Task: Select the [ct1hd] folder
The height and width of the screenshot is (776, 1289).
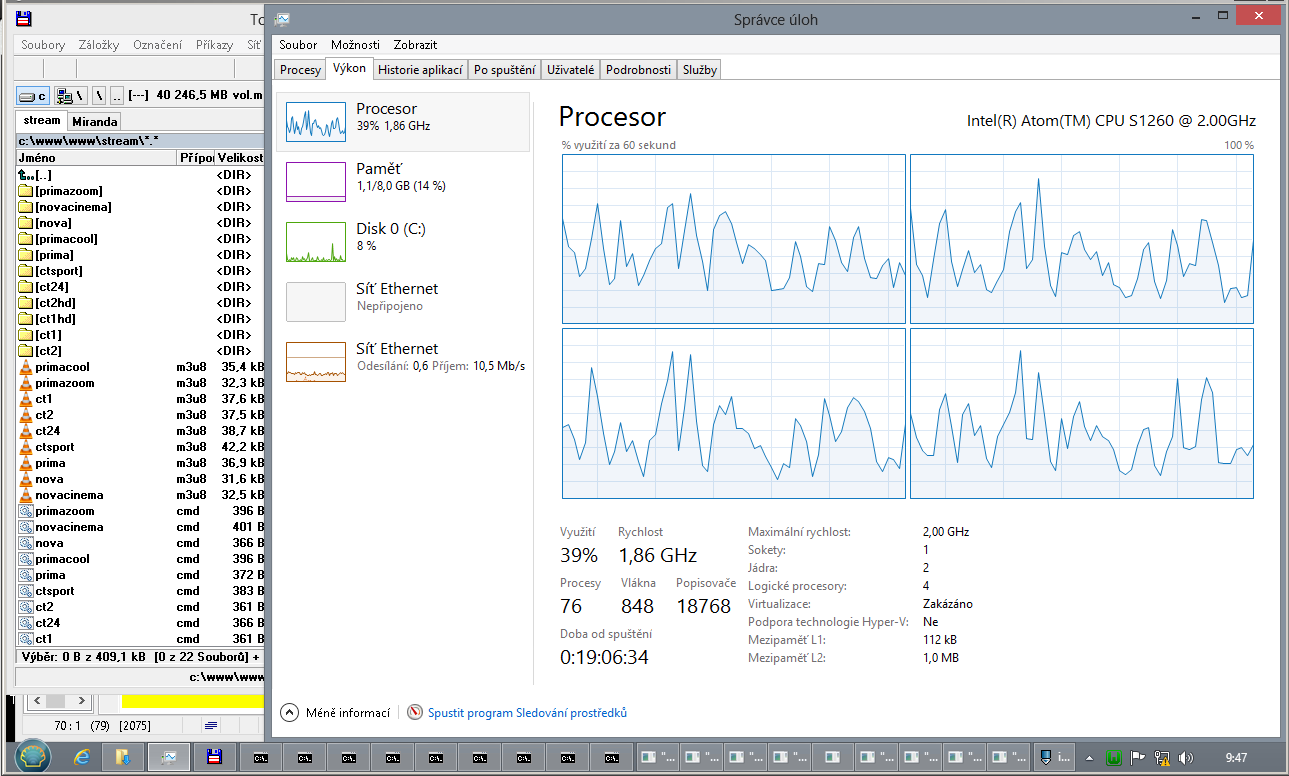Action: tap(140, 319)
